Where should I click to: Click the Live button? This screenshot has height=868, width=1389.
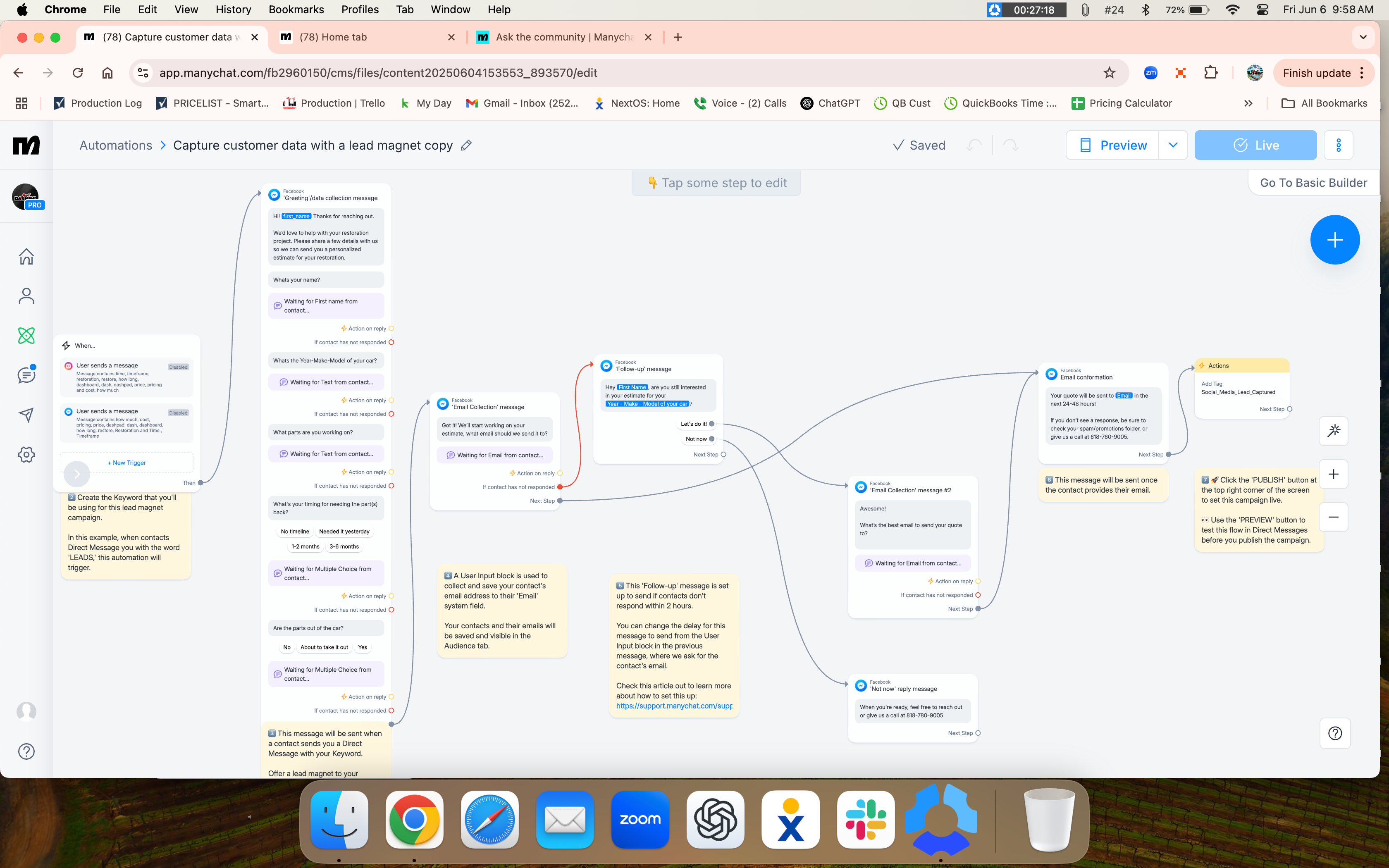1255,145
